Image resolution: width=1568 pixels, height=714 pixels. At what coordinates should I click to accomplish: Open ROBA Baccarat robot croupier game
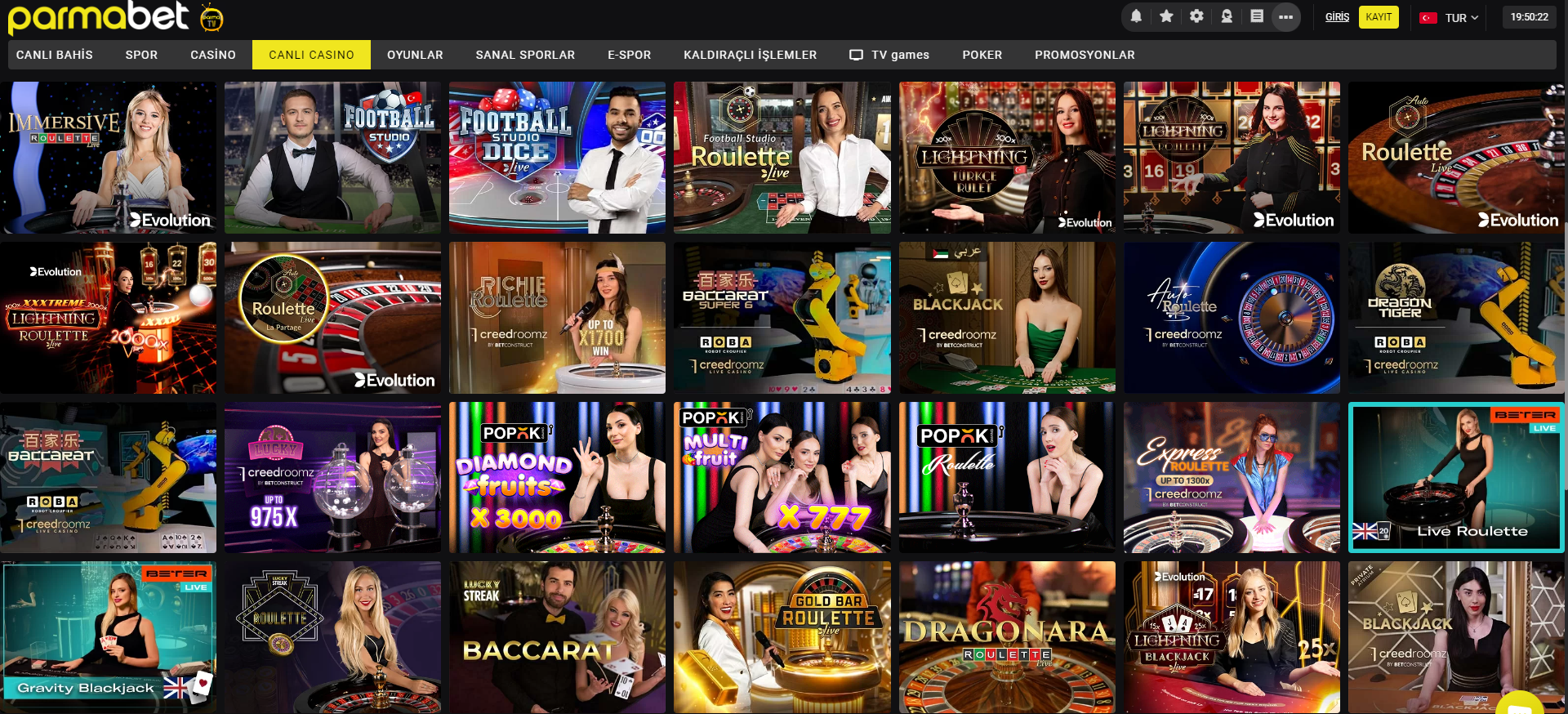pyautogui.click(x=108, y=477)
